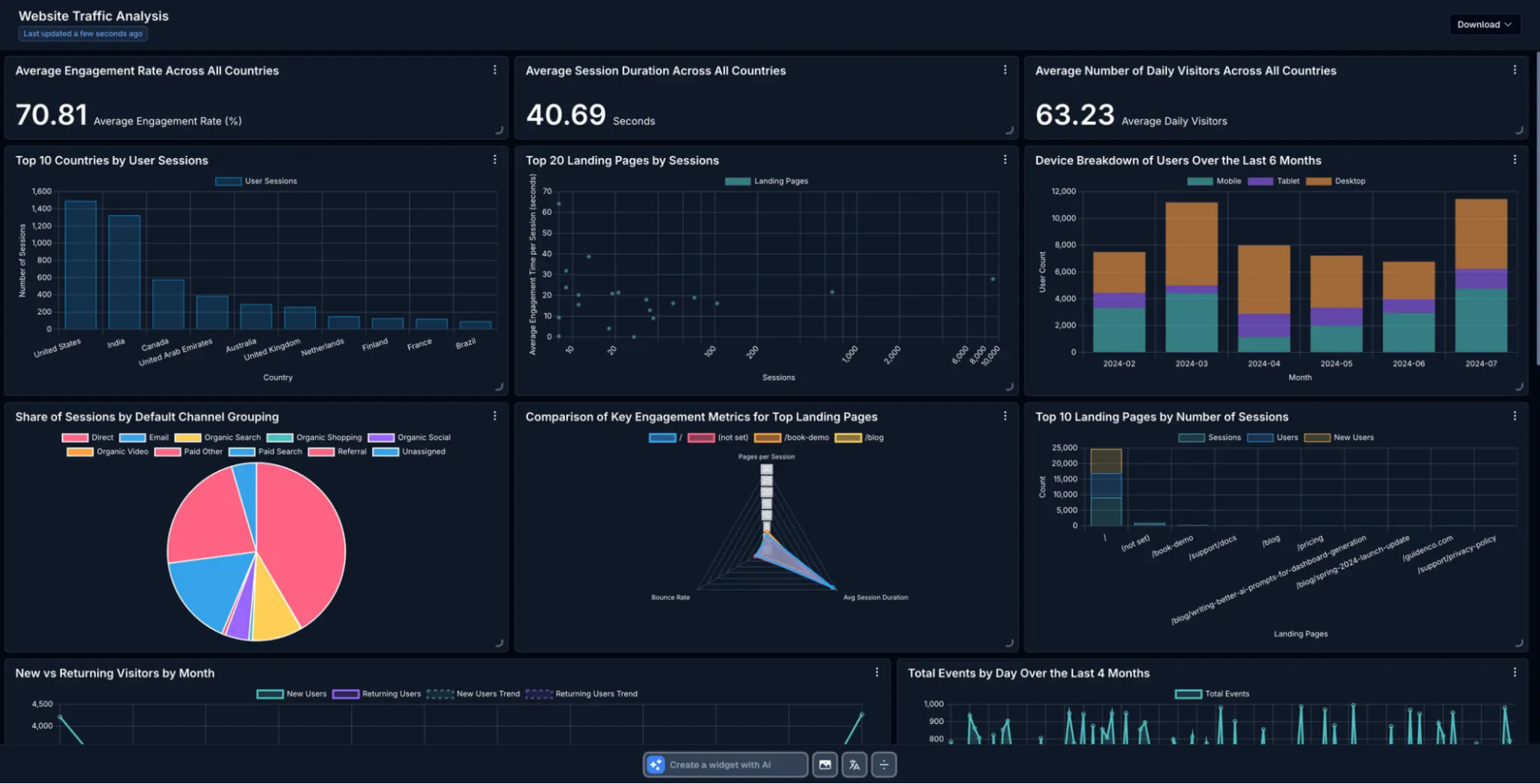Screen dimensions: 1540x784
Task: Click the pink Referral color swatch in legend
Action: point(321,451)
